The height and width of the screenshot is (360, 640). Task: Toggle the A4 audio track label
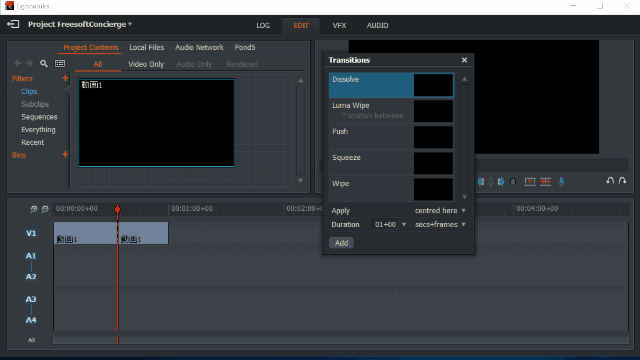click(x=31, y=320)
